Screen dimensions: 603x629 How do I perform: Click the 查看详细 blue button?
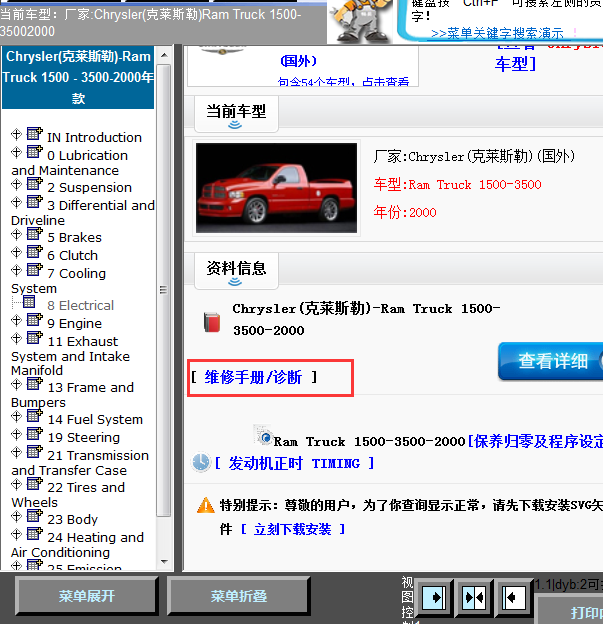tap(552, 361)
